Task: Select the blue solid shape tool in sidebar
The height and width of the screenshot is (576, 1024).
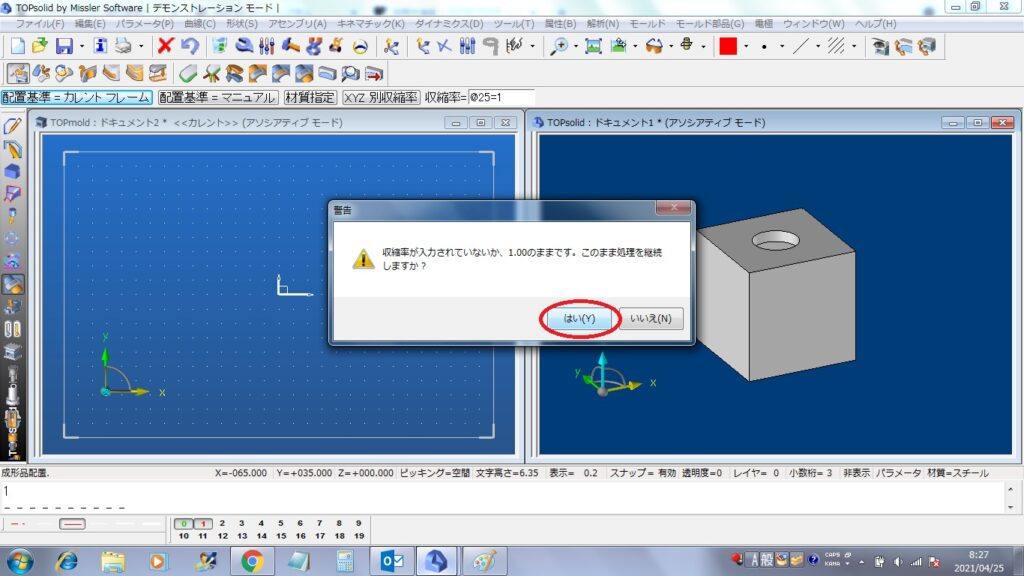Action: 12,171
